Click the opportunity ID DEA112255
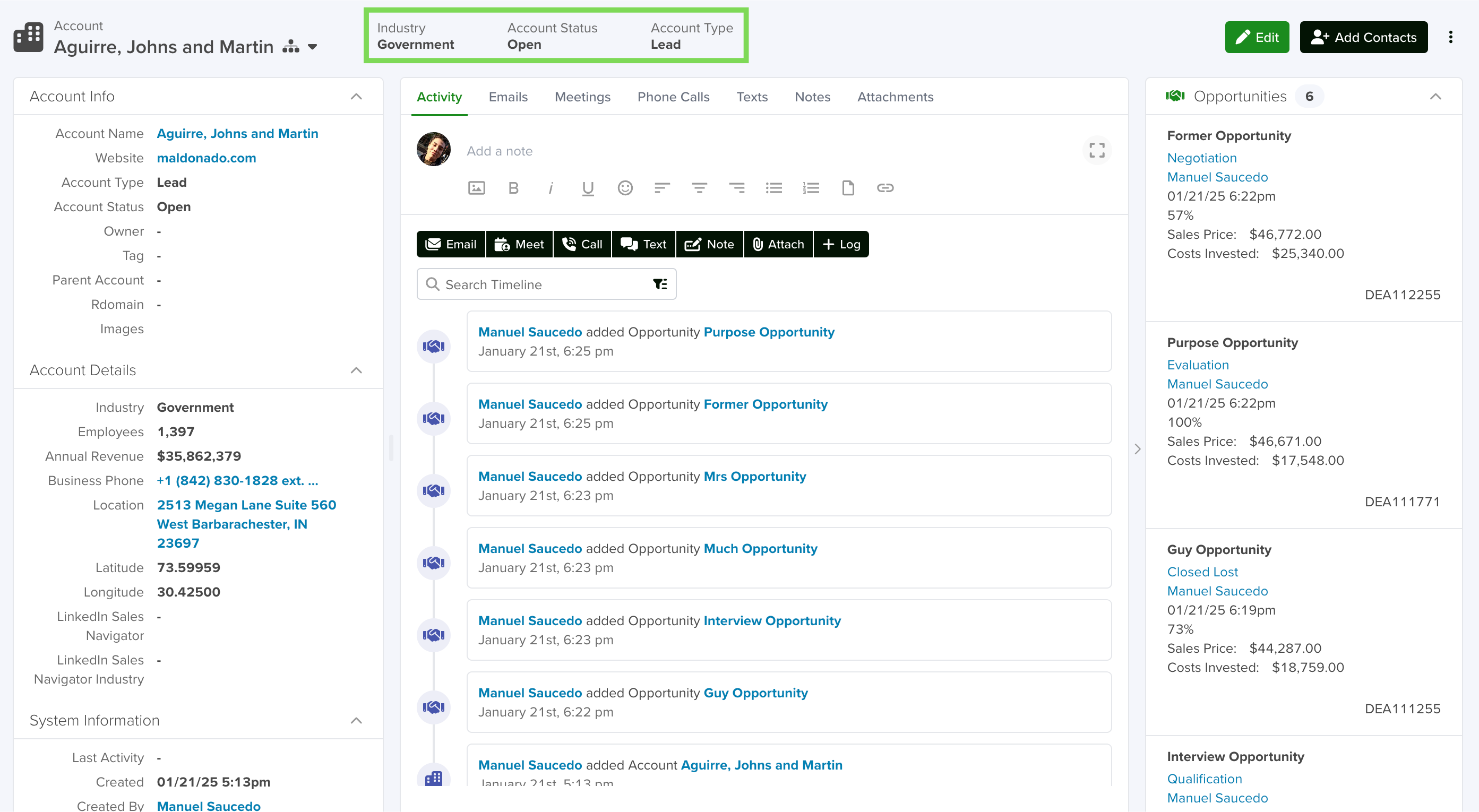This screenshot has width=1479, height=812. pos(1402,295)
